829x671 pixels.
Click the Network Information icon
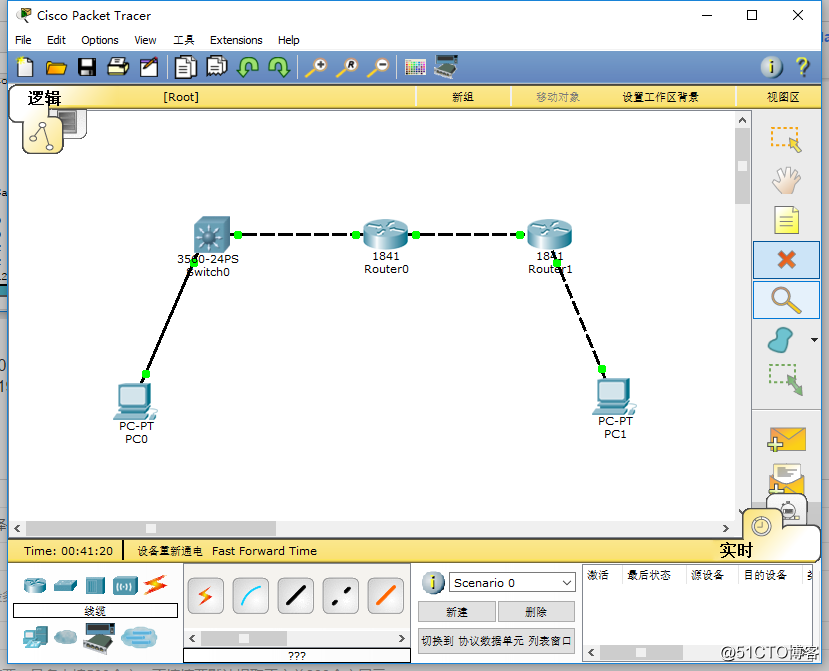[x=771, y=67]
